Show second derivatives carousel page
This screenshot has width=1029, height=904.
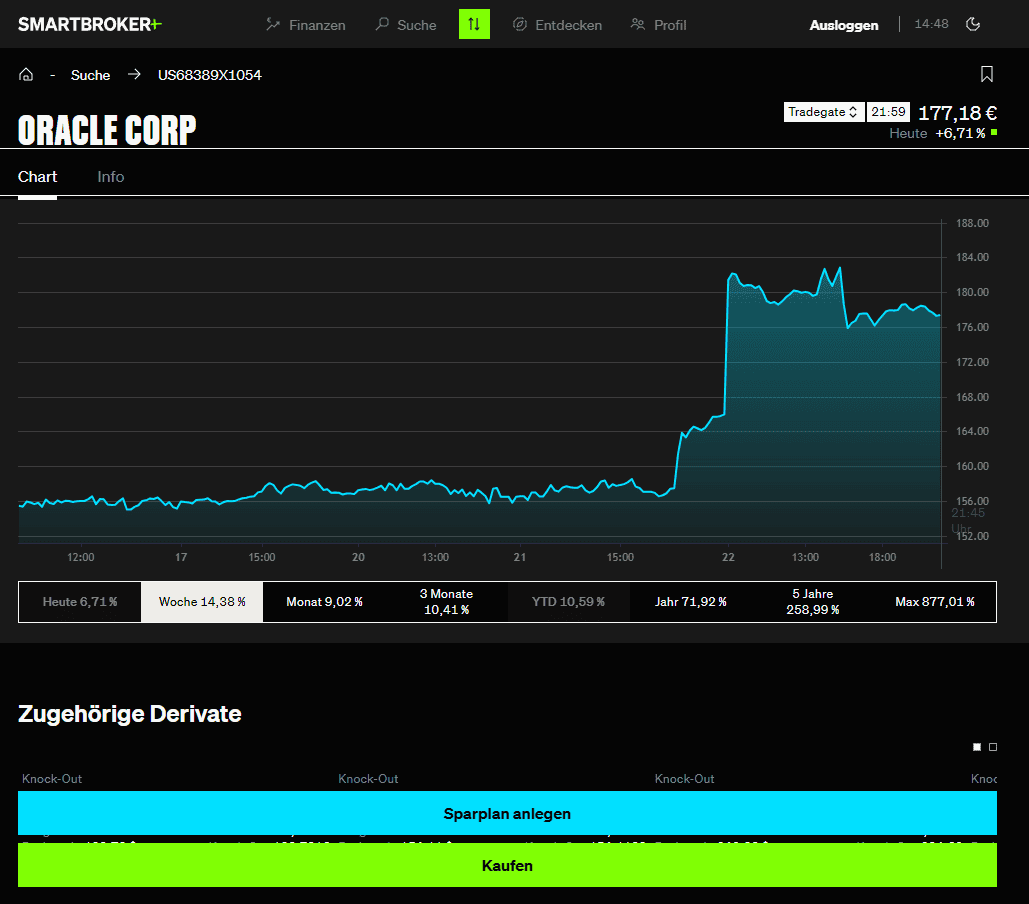pos(993,747)
